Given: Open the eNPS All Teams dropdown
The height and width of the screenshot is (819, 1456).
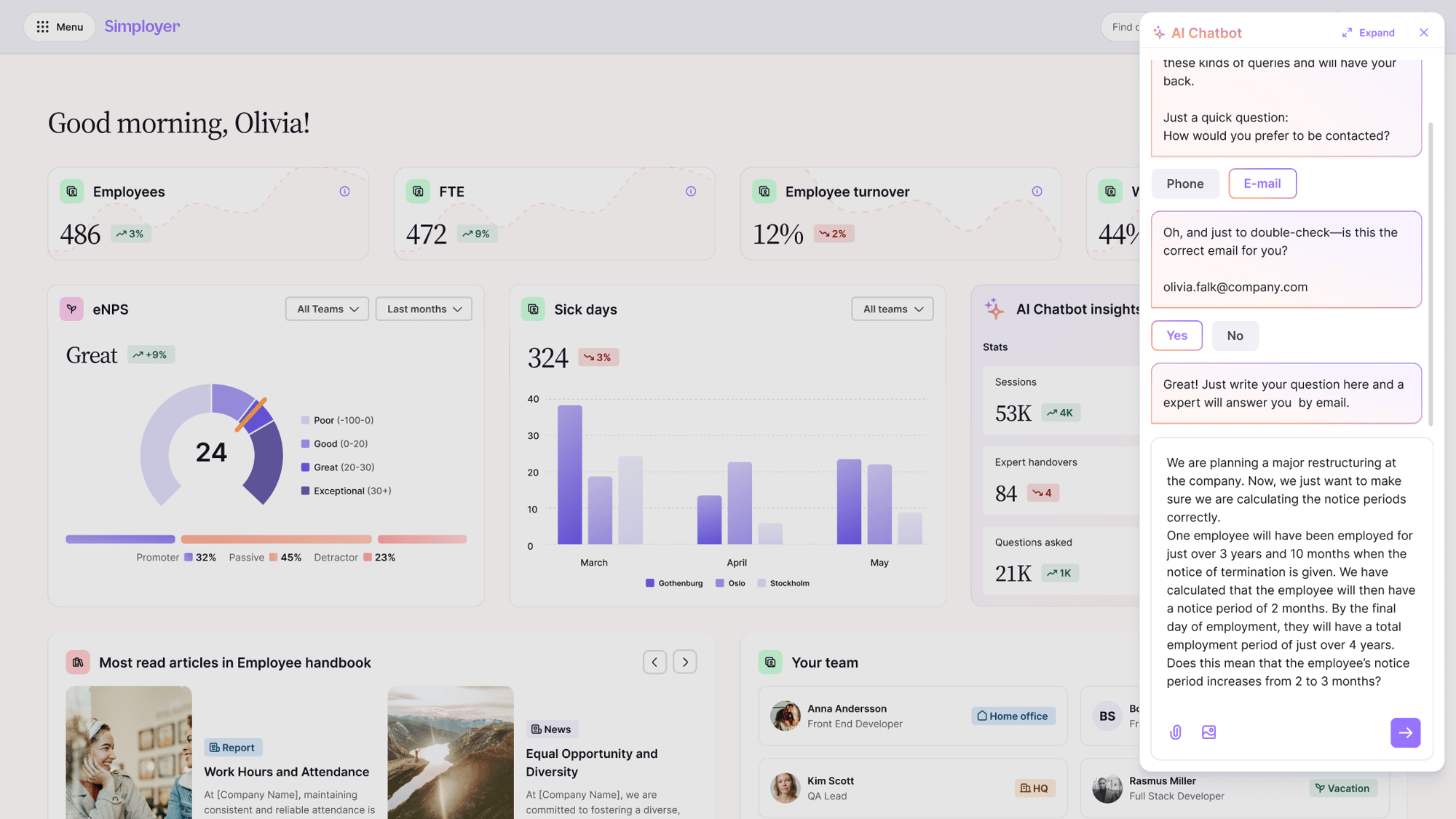Looking at the screenshot, I should (327, 309).
